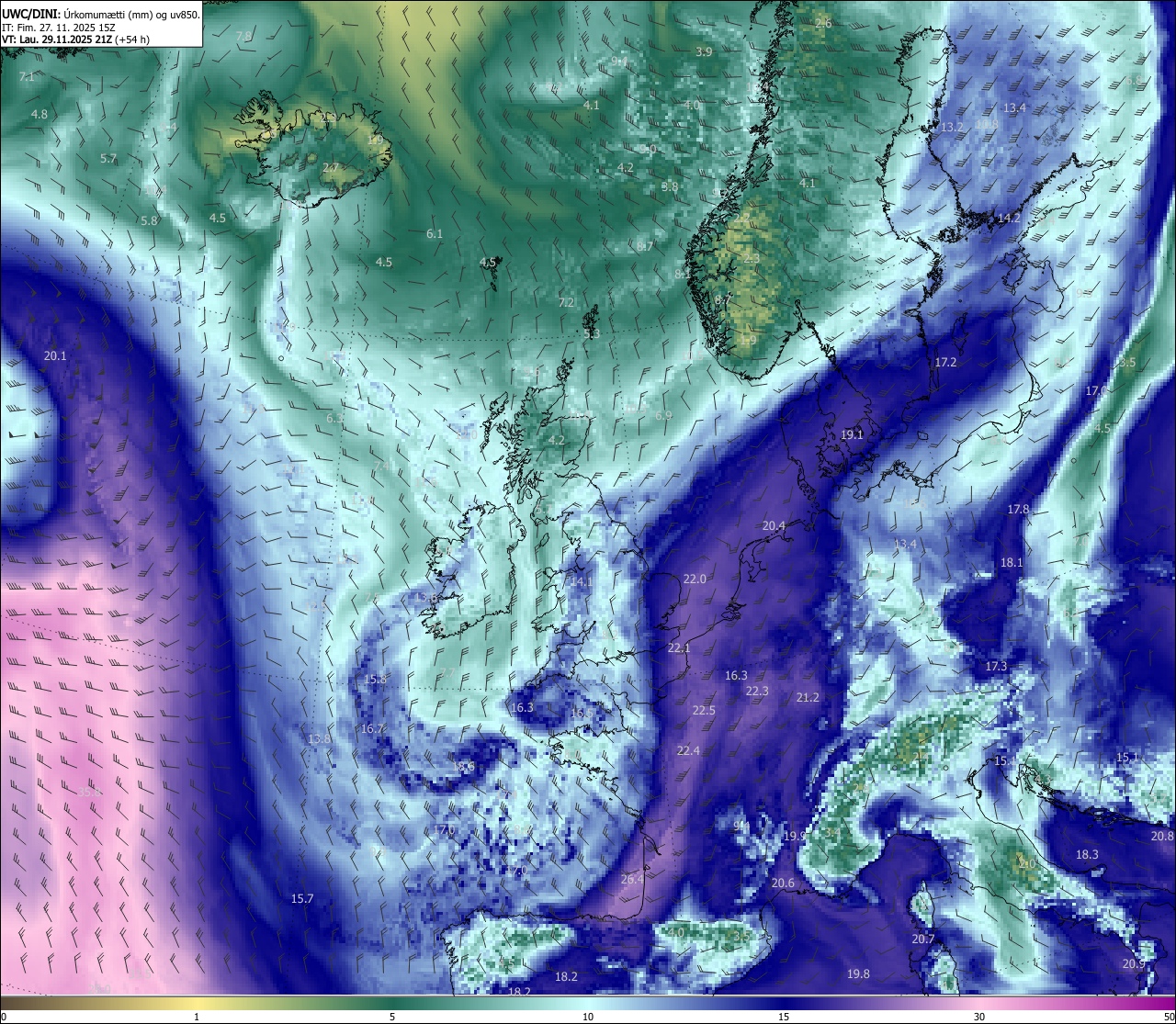Click the title 'UWC/DINI: Úrkomumætti (mm) og uv850.'
Viewport: 1176px width, 1024px height.
click(100, 14)
